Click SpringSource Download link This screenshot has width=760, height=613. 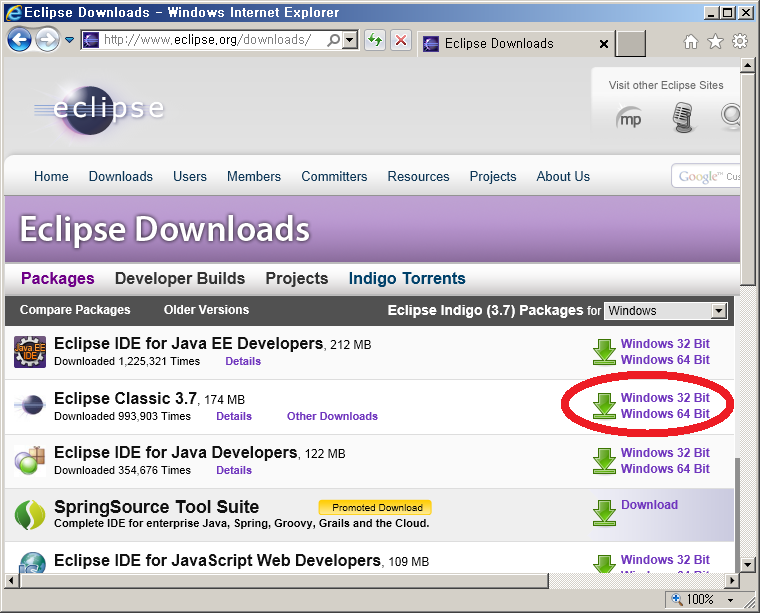[x=649, y=505]
